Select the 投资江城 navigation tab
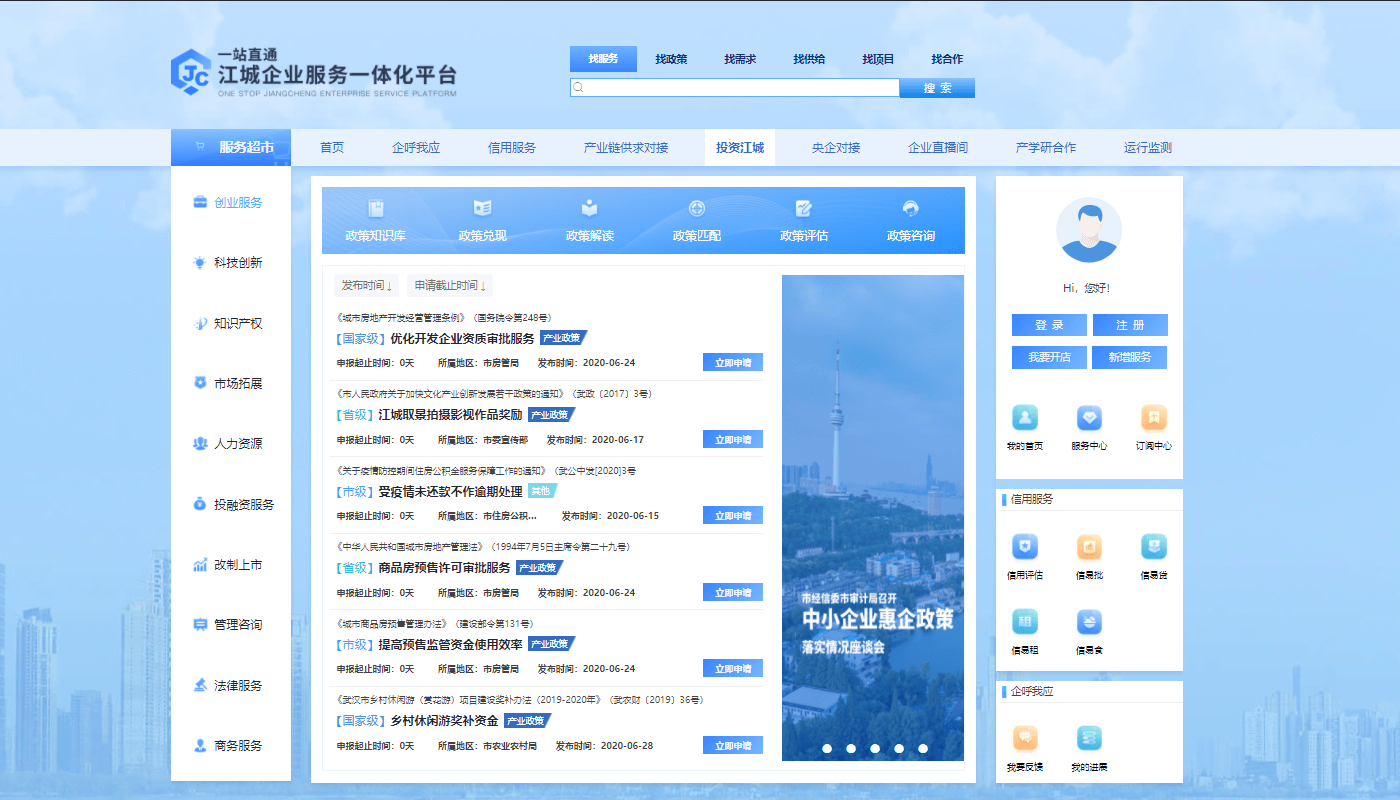This screenshot has width=1400, height=800. pos(742,147)
